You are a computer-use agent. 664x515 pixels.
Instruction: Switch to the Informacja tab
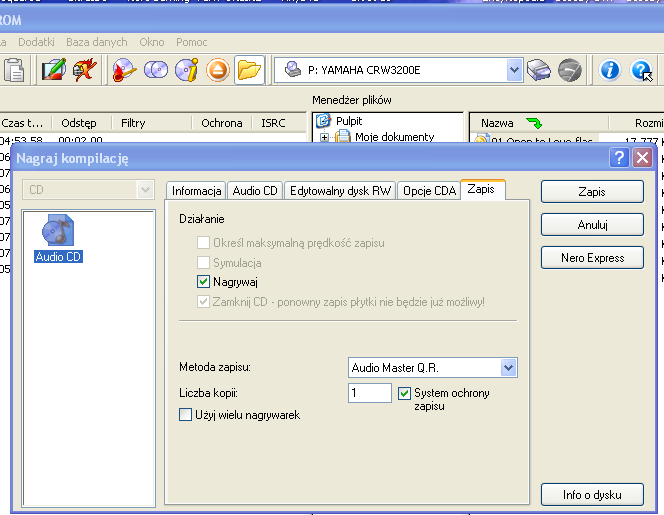coord(196,191)
